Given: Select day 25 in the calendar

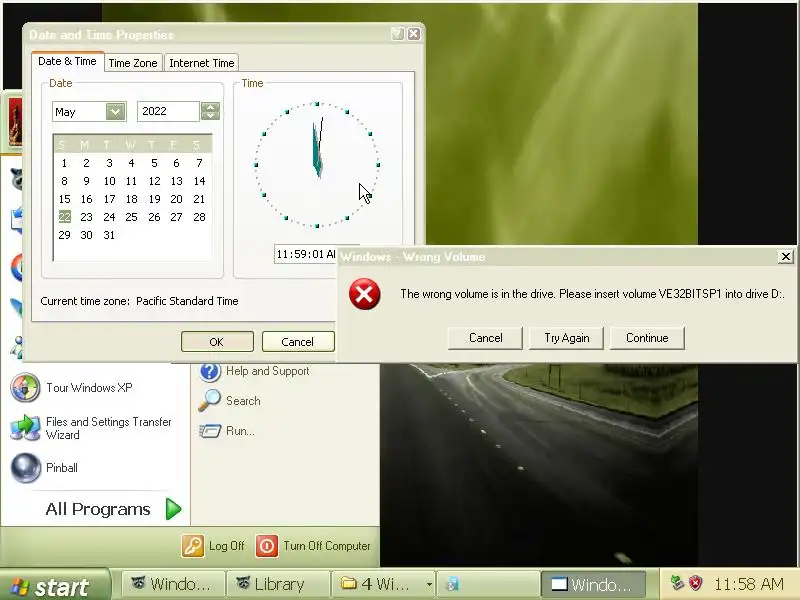Looking at the screenshot, I should (x=132, y=217).
